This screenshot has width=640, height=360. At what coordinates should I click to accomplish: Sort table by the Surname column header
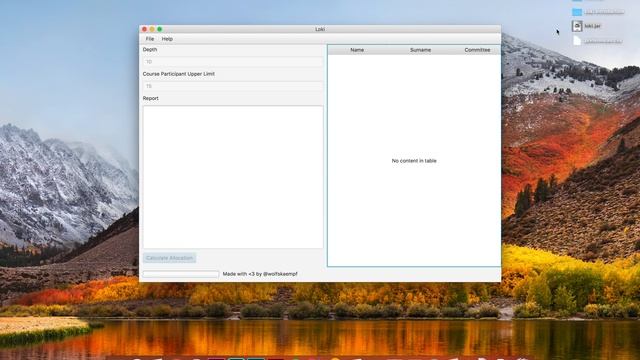click(x=420, y=50)
